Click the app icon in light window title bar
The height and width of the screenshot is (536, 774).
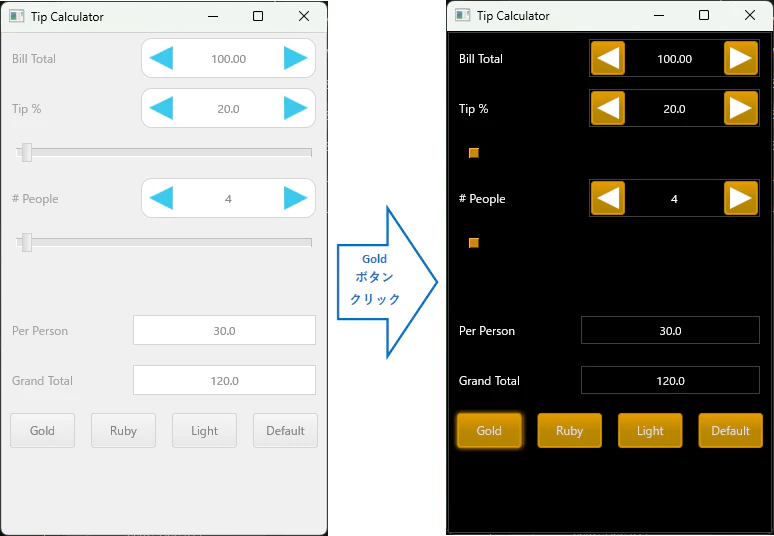(17, 16)
